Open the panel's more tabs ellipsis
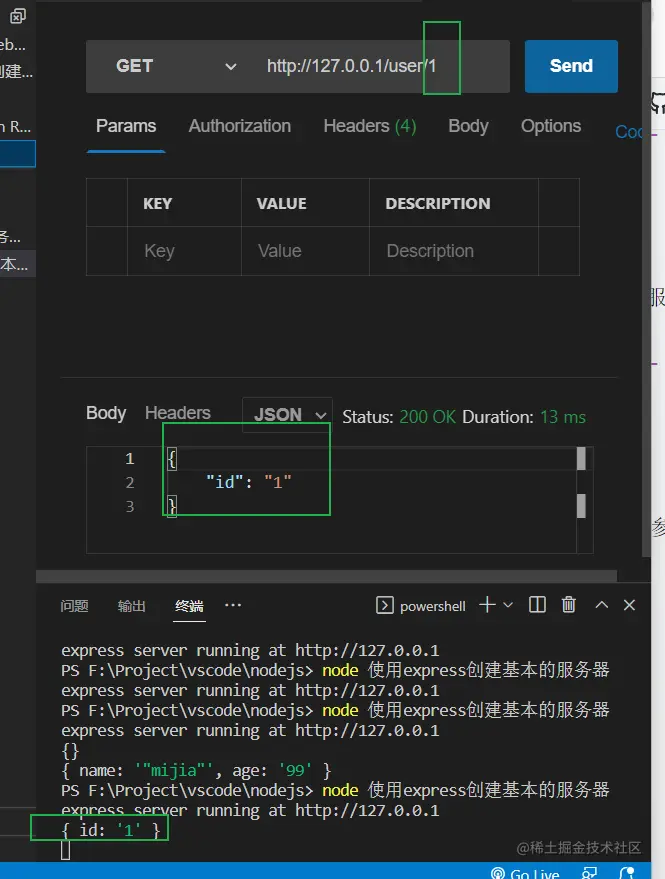Image resolution: width=665 pixels, height=879 pixels. pyautogui.click(x=233, y=605)
